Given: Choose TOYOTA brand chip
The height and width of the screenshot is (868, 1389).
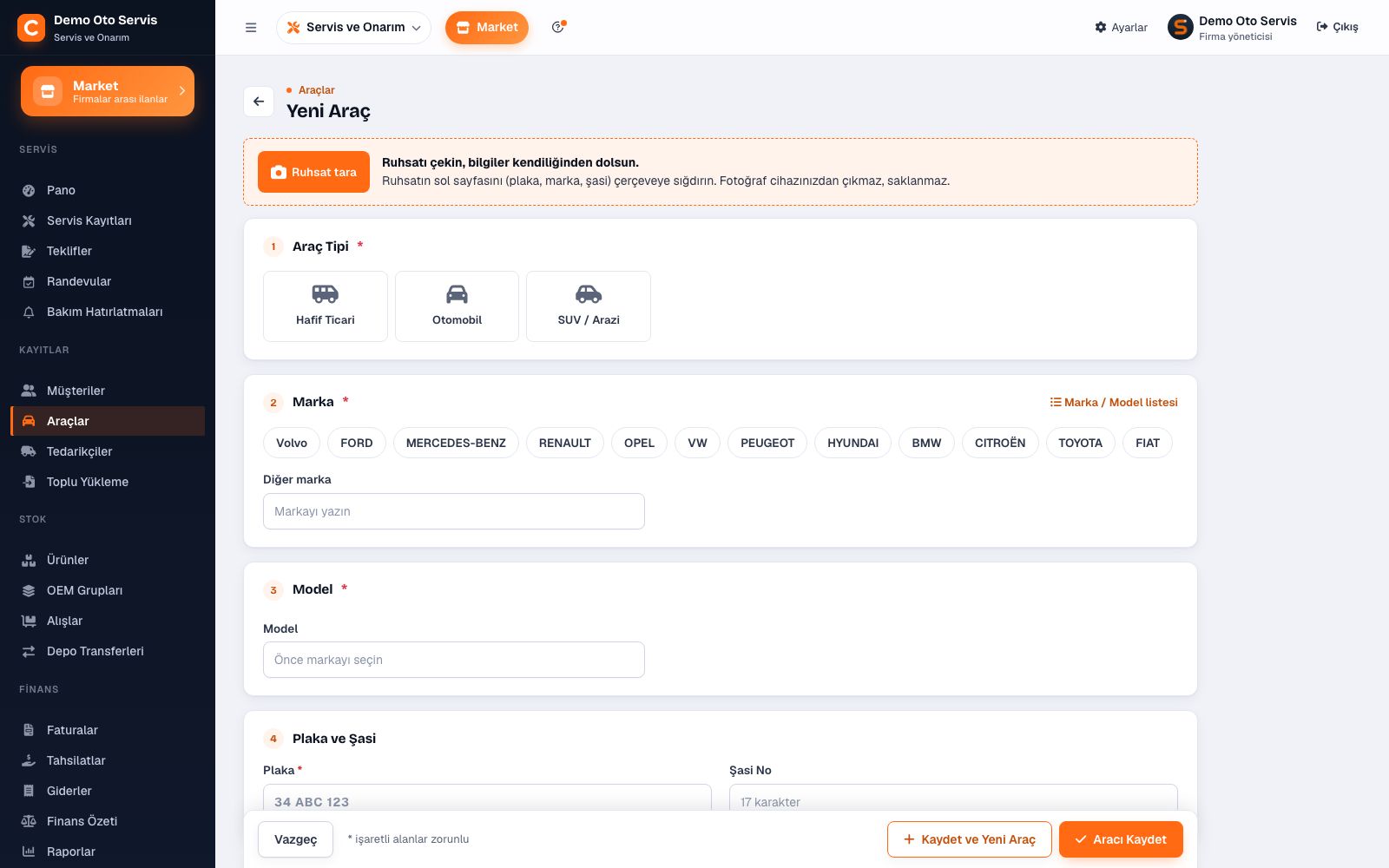Looking at the screenshot, I should (x=1080, y=443).
